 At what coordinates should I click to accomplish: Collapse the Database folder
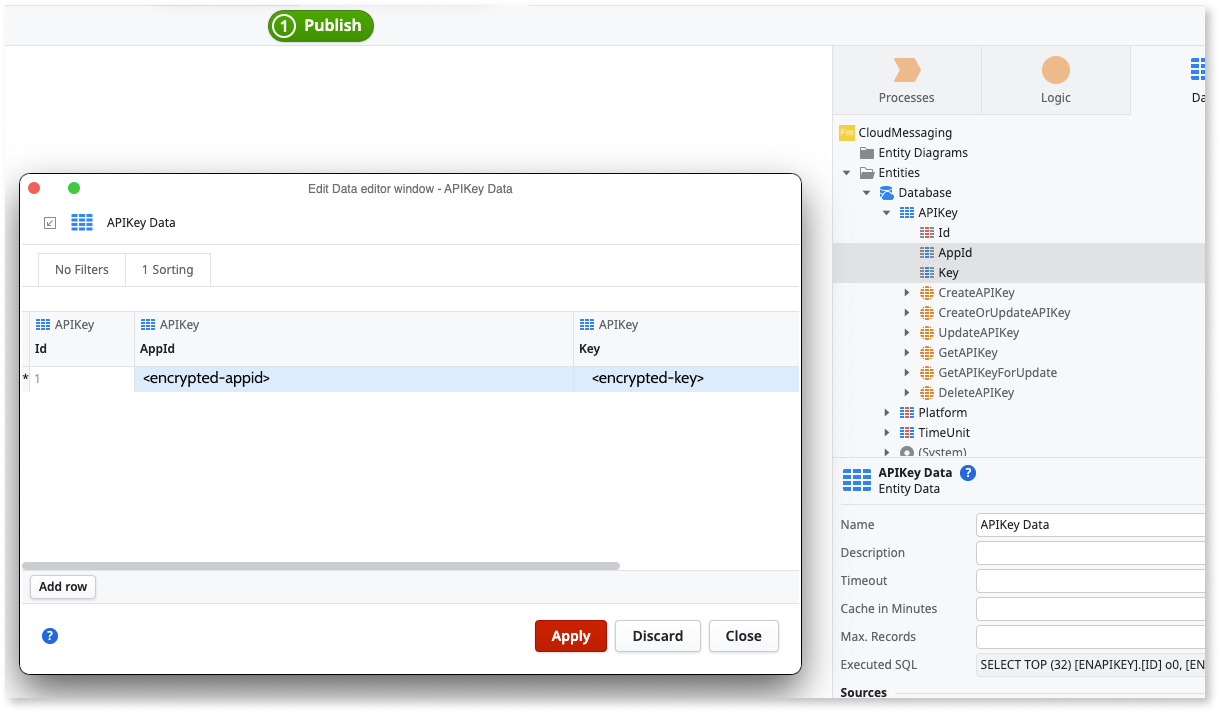click(867, 192)
